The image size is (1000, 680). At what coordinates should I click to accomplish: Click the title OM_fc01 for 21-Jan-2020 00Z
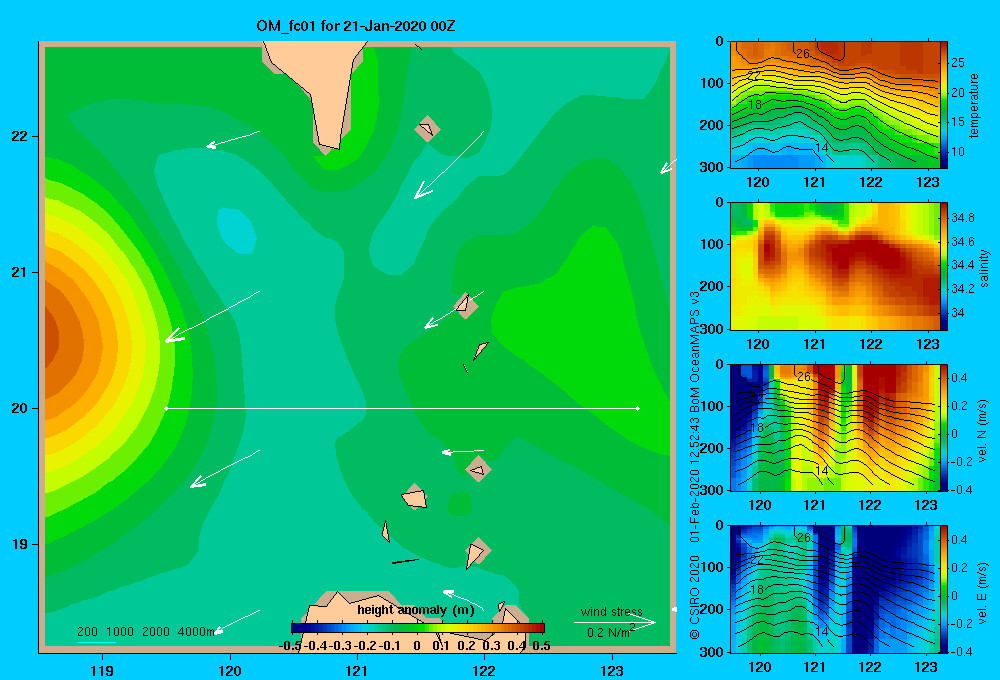pos(356,26)
